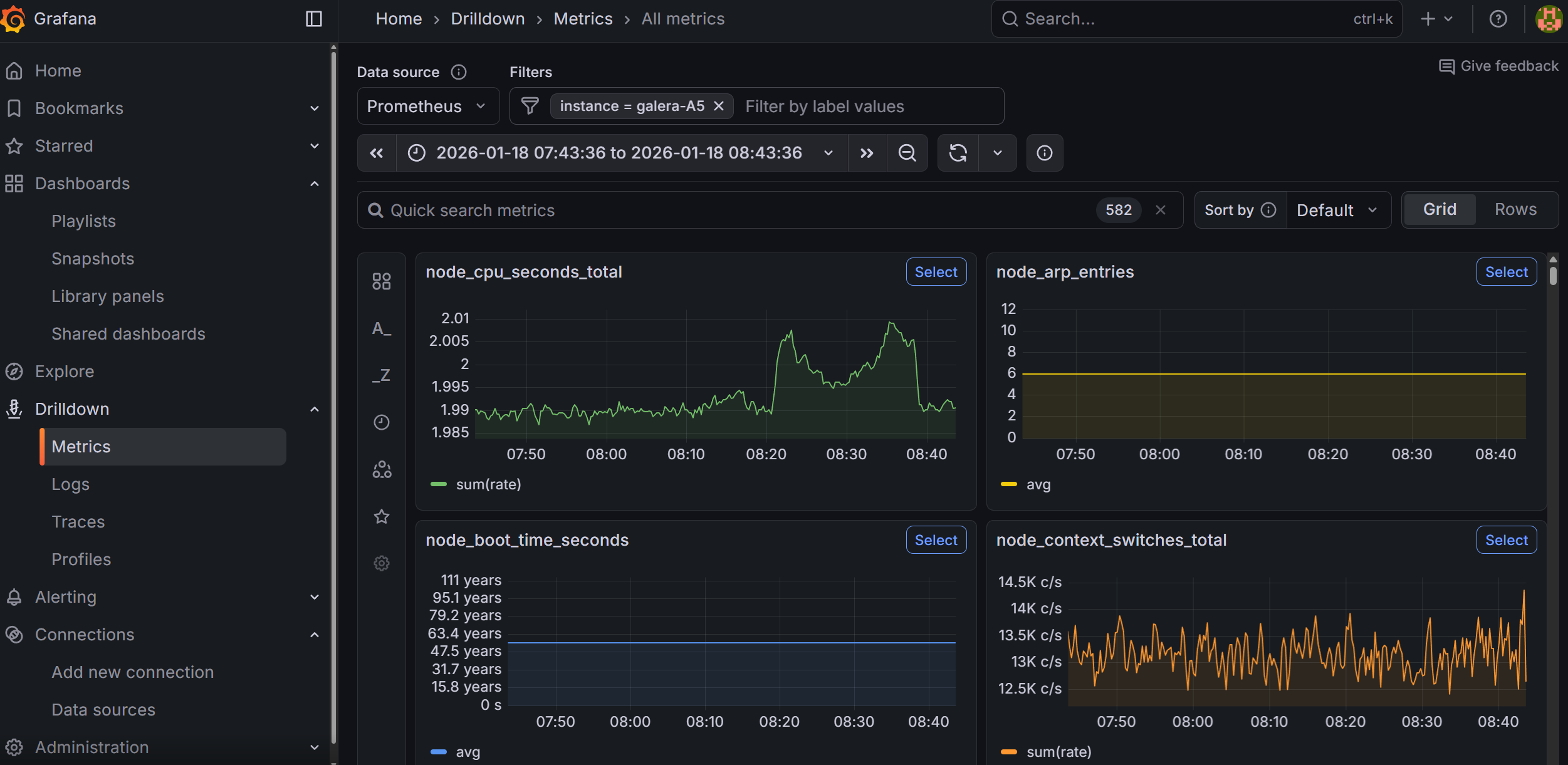Image resolution: width=1568 pixels, height=765 pixels.
Task: Shift time range backward with double-left arrows
Action: pos(377,153)
